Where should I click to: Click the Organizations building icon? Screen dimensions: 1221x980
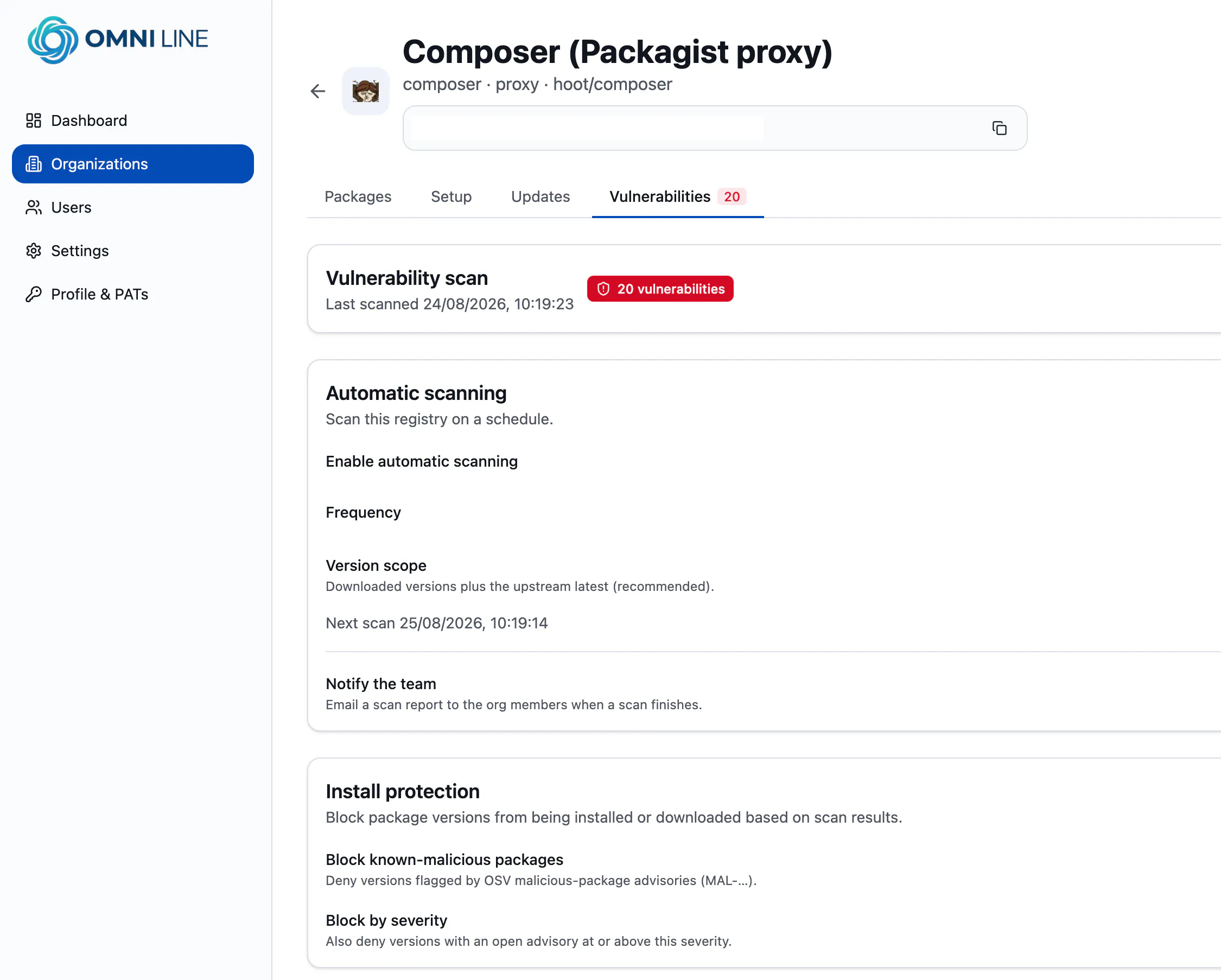(x=34, y=164)
